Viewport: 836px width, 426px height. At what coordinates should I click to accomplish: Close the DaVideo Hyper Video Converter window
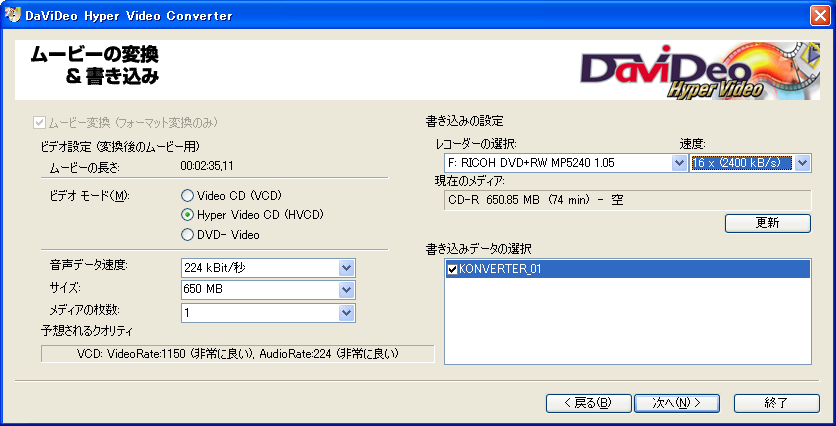(x=820, y=16)
